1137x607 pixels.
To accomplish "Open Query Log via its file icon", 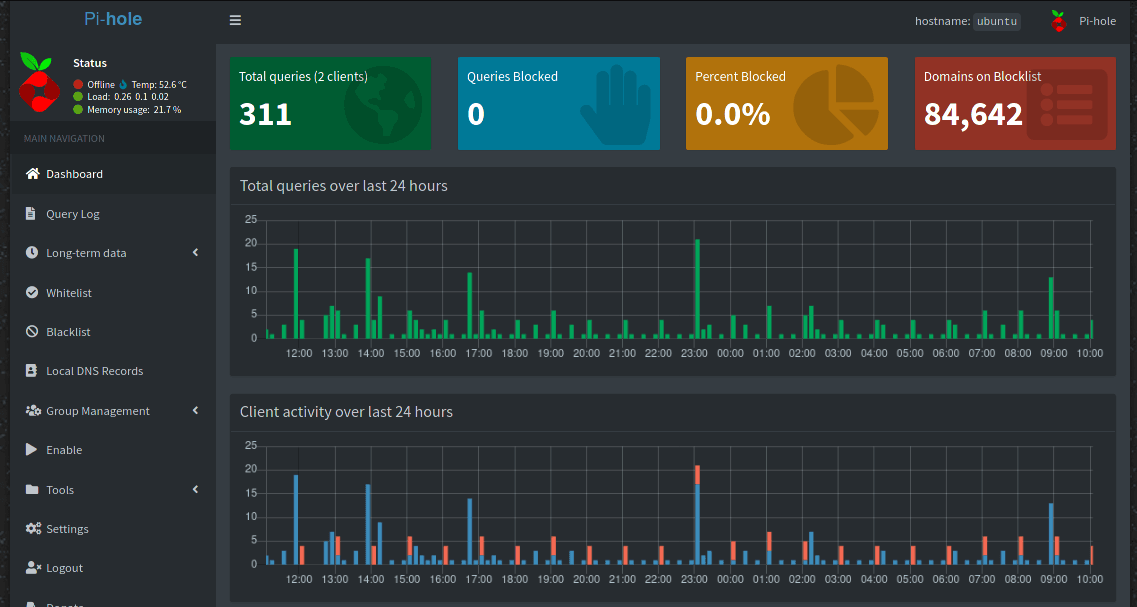I will click(32, 214).
